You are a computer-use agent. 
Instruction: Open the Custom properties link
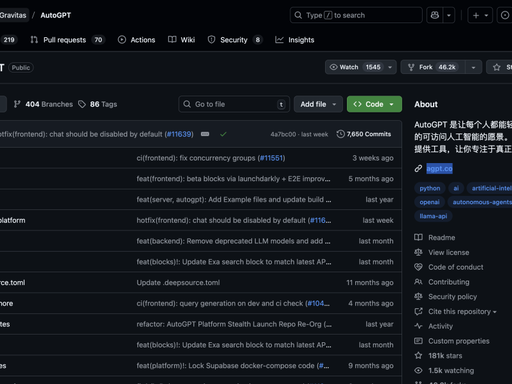pyautogui.click(x=459, y=341)
